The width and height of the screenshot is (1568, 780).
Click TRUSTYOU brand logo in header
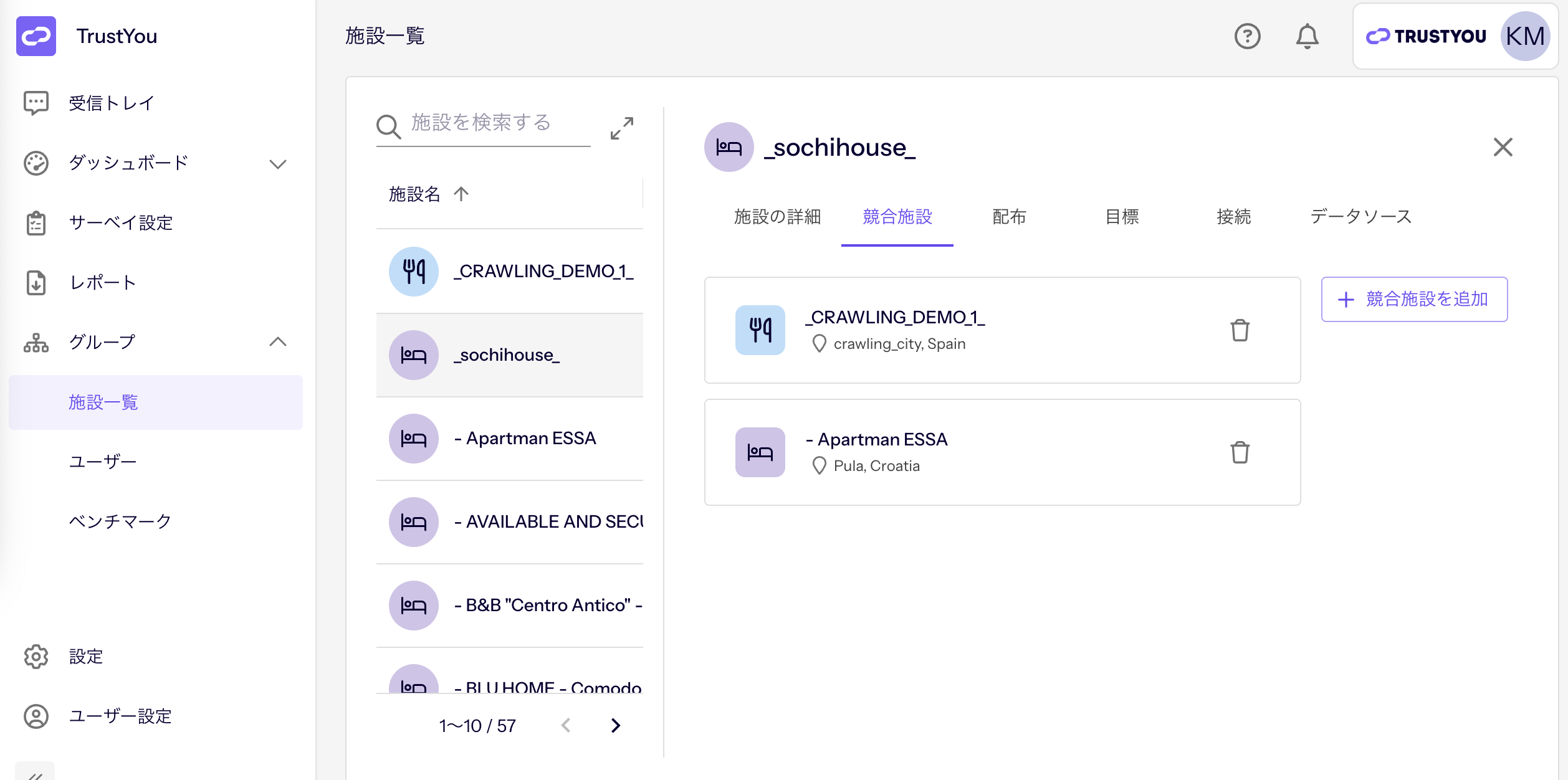(x=1426, y=36)
